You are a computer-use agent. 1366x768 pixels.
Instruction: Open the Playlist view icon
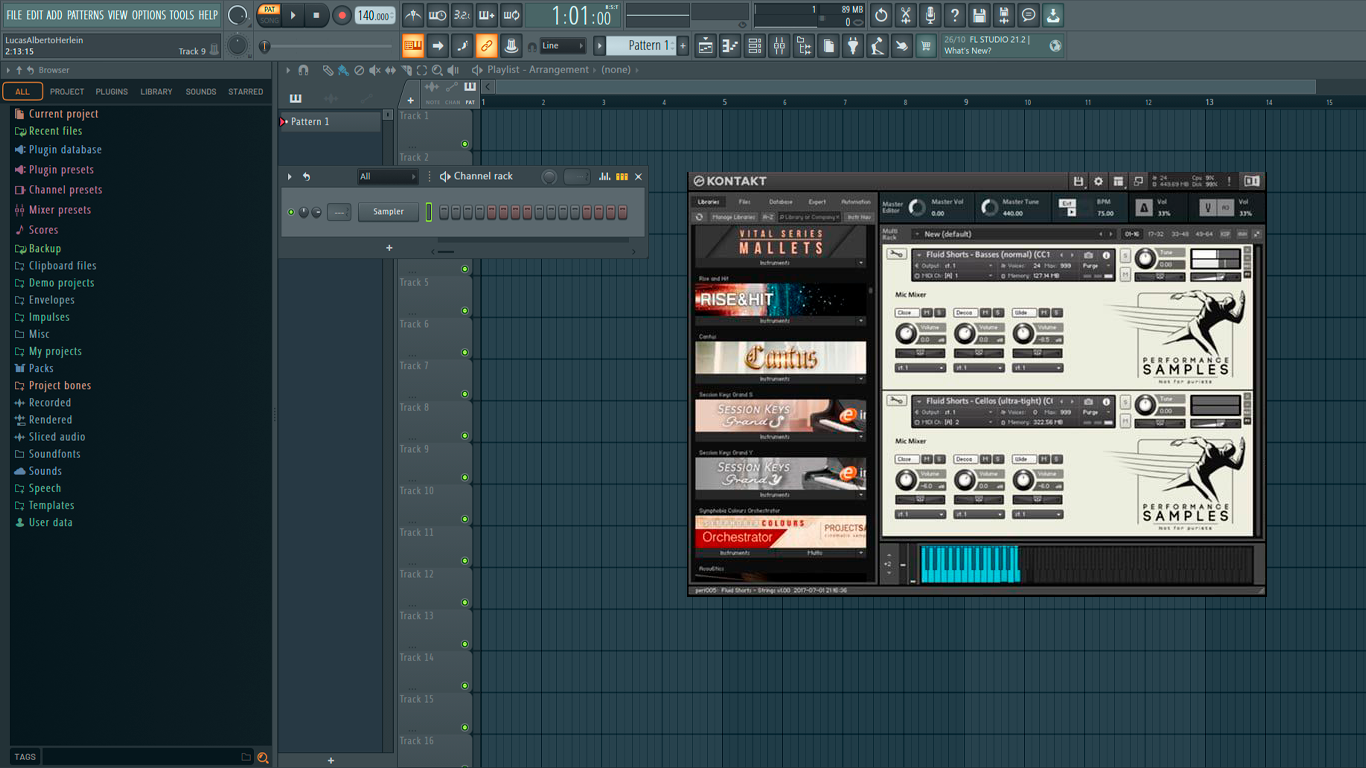pyautogui.click(x=705, y=46)
